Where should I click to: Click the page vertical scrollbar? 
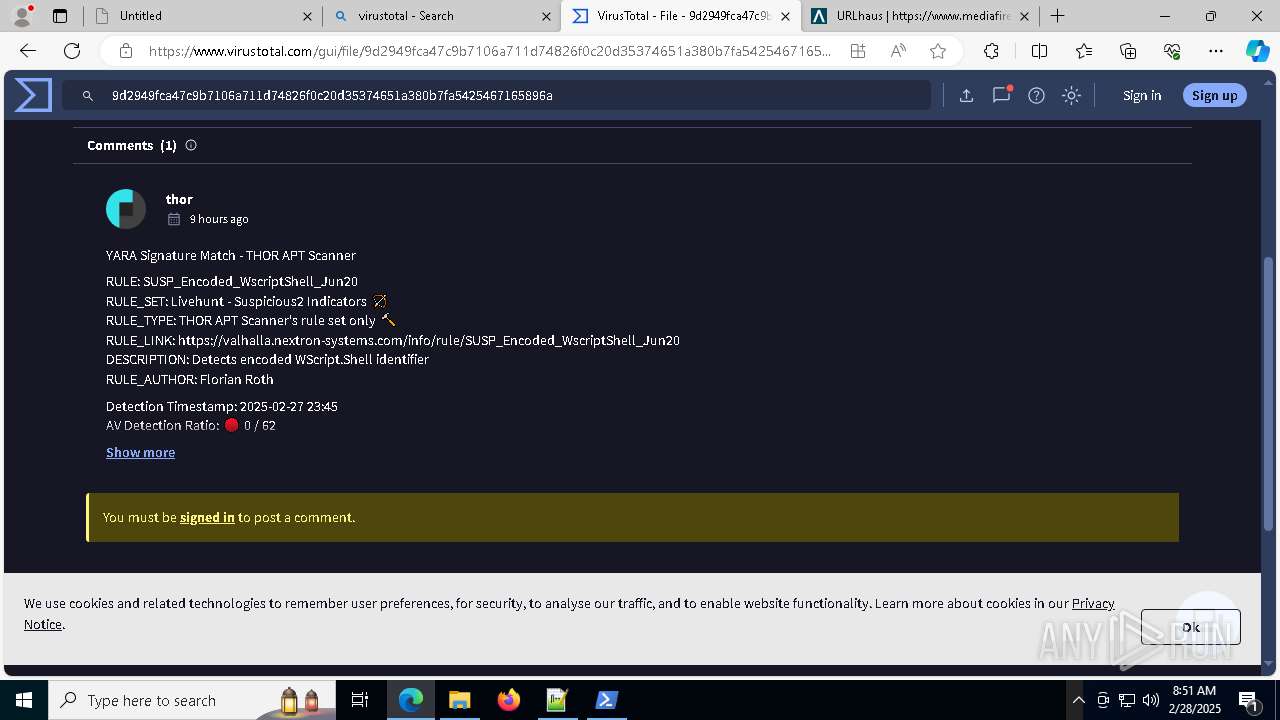point(1269,393)
